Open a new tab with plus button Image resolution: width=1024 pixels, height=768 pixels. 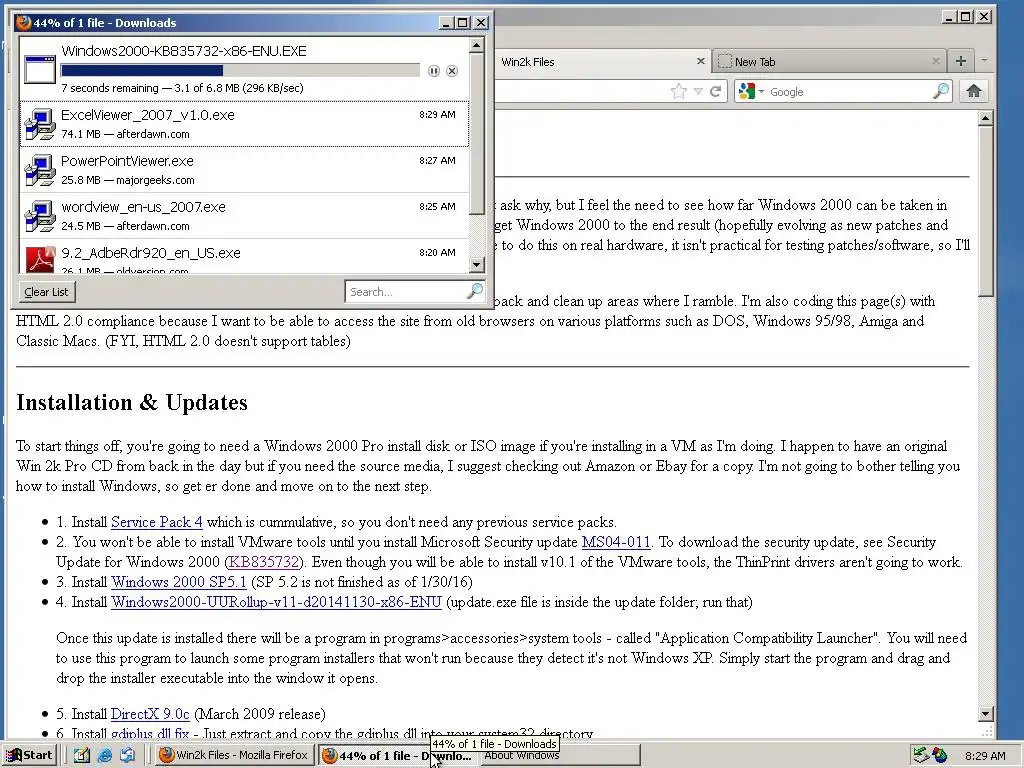point(961,61)
